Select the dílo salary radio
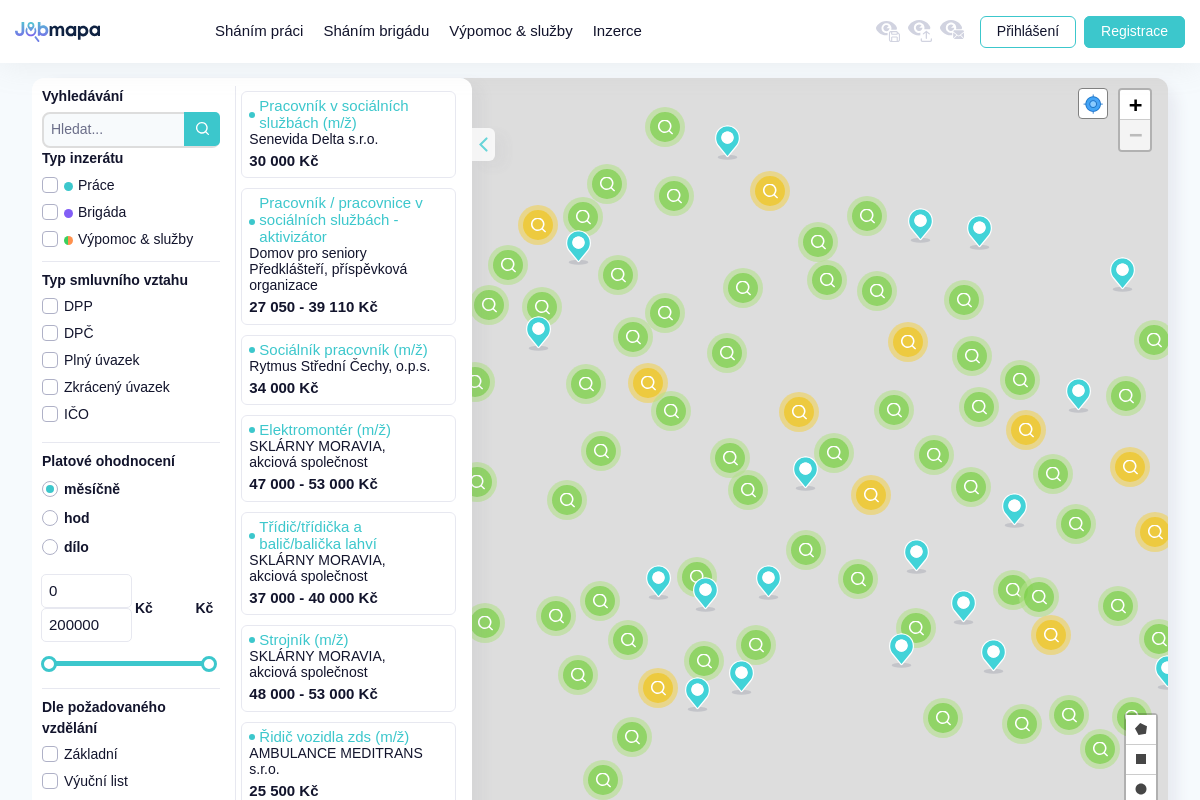The width and height of the screenshot is (1200, 800). click(x=50, y=547)
